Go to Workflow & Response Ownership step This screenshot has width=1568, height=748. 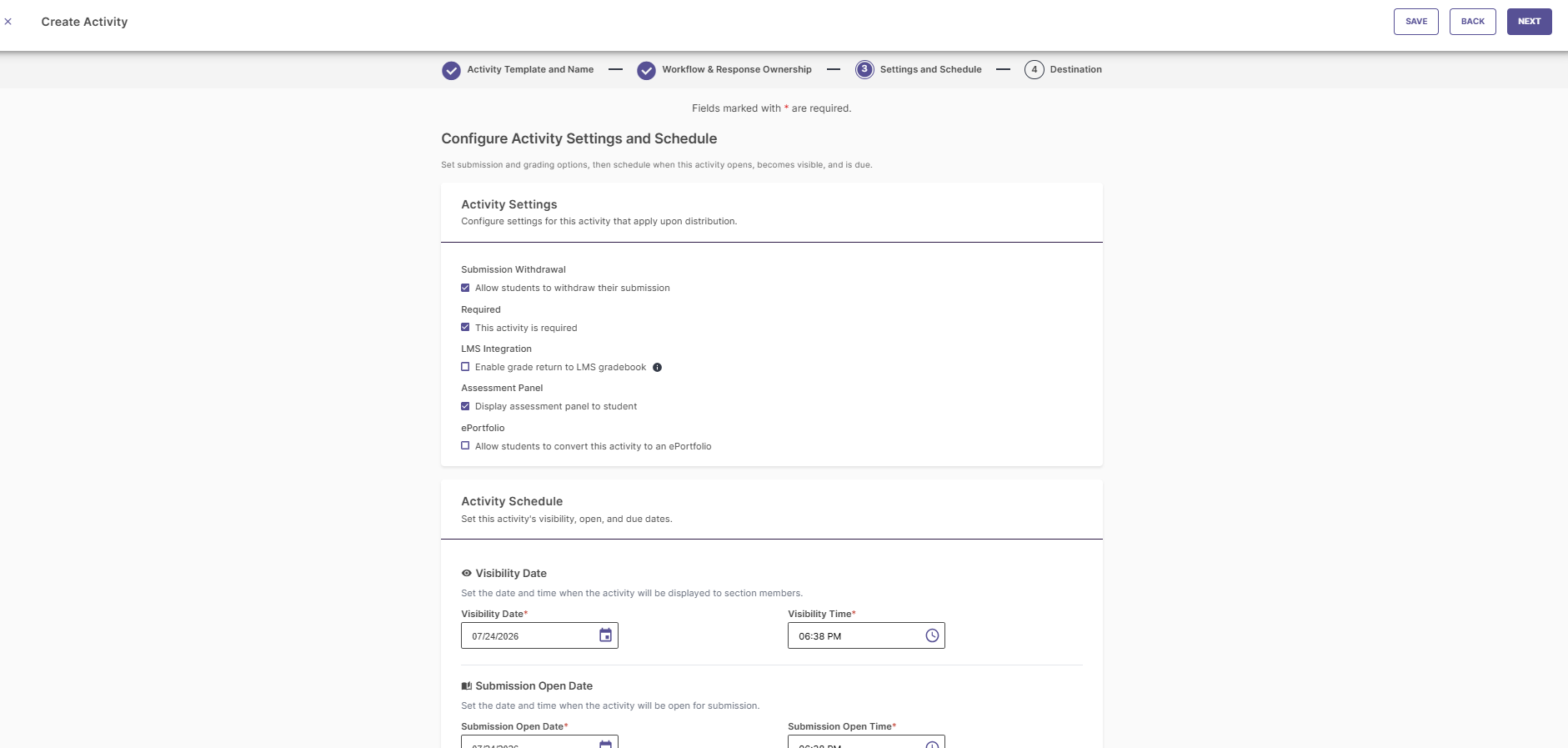coord(737,69)
